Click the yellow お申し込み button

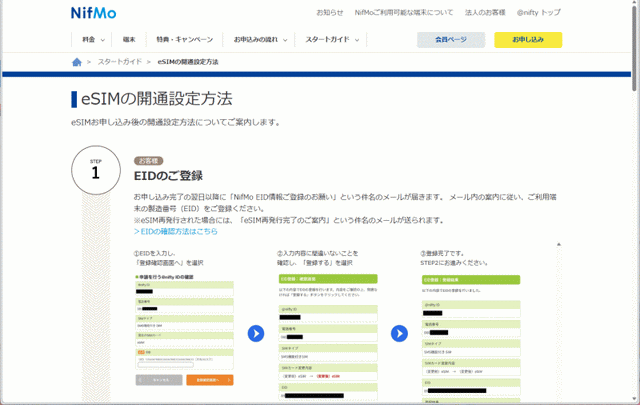coord(528,40)
